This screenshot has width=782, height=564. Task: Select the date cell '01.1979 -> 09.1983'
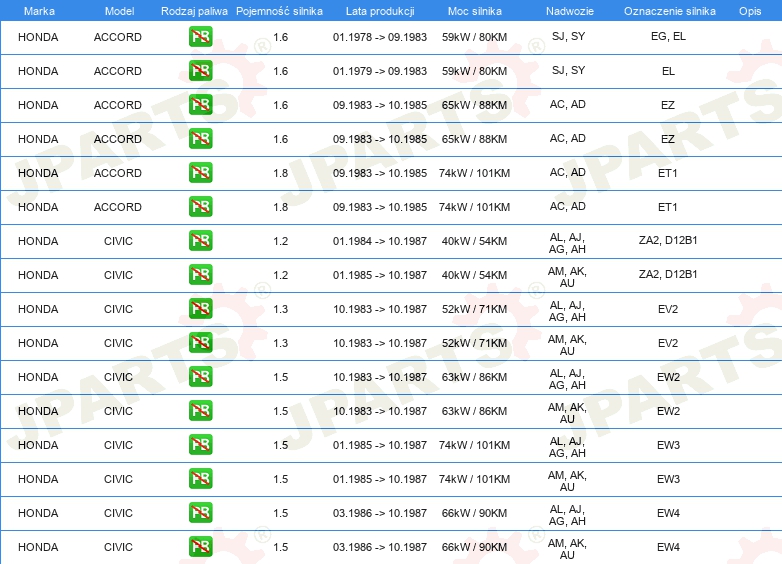380,71
